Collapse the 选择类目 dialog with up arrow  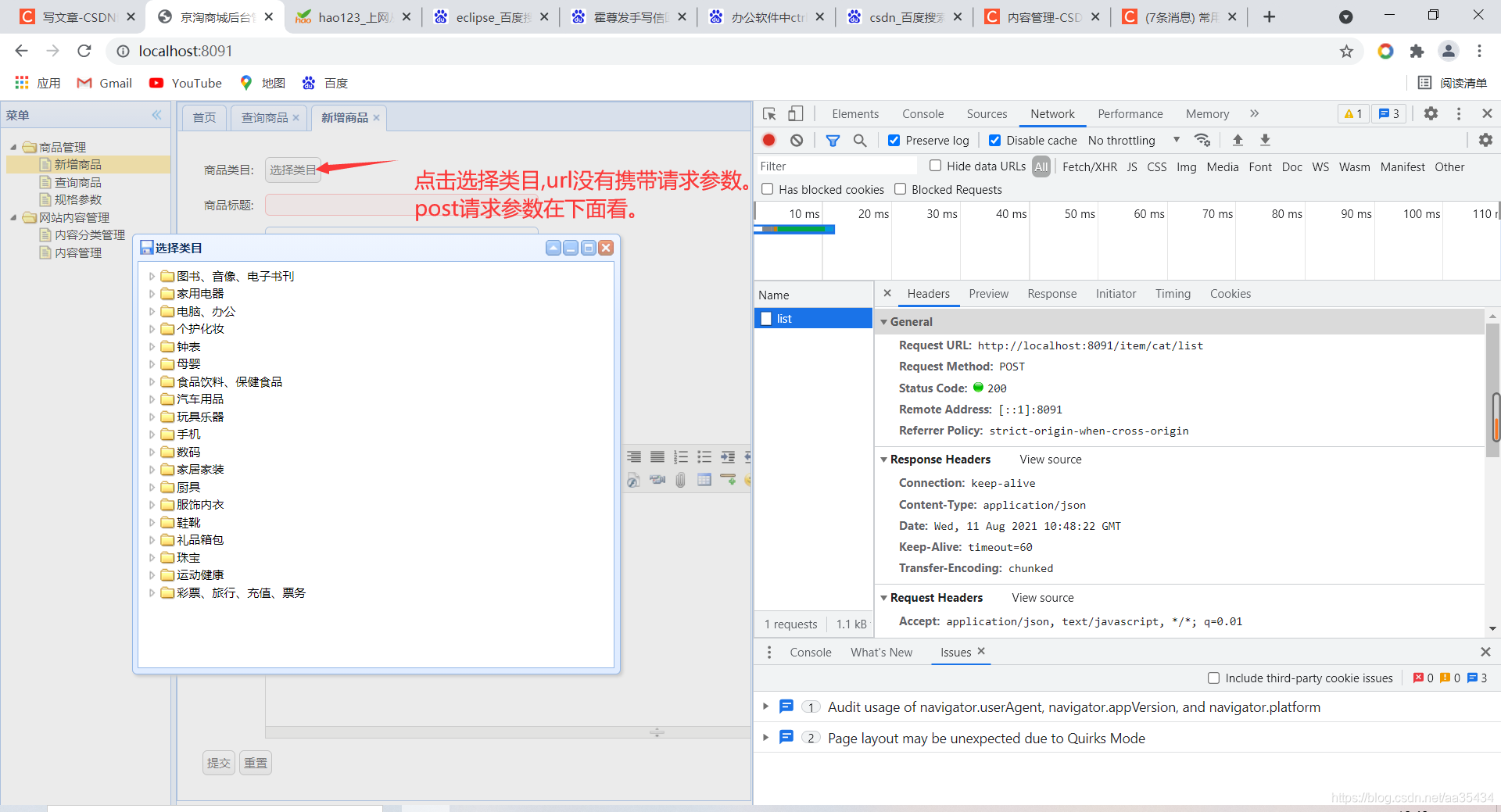[553, 248]
